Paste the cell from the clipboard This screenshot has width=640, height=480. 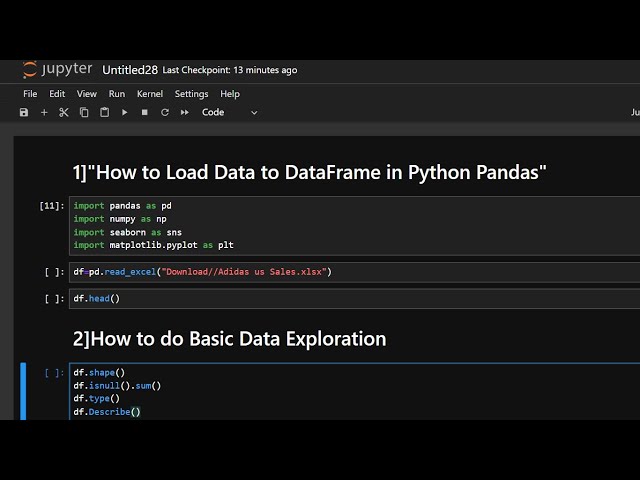coord(104,112)
